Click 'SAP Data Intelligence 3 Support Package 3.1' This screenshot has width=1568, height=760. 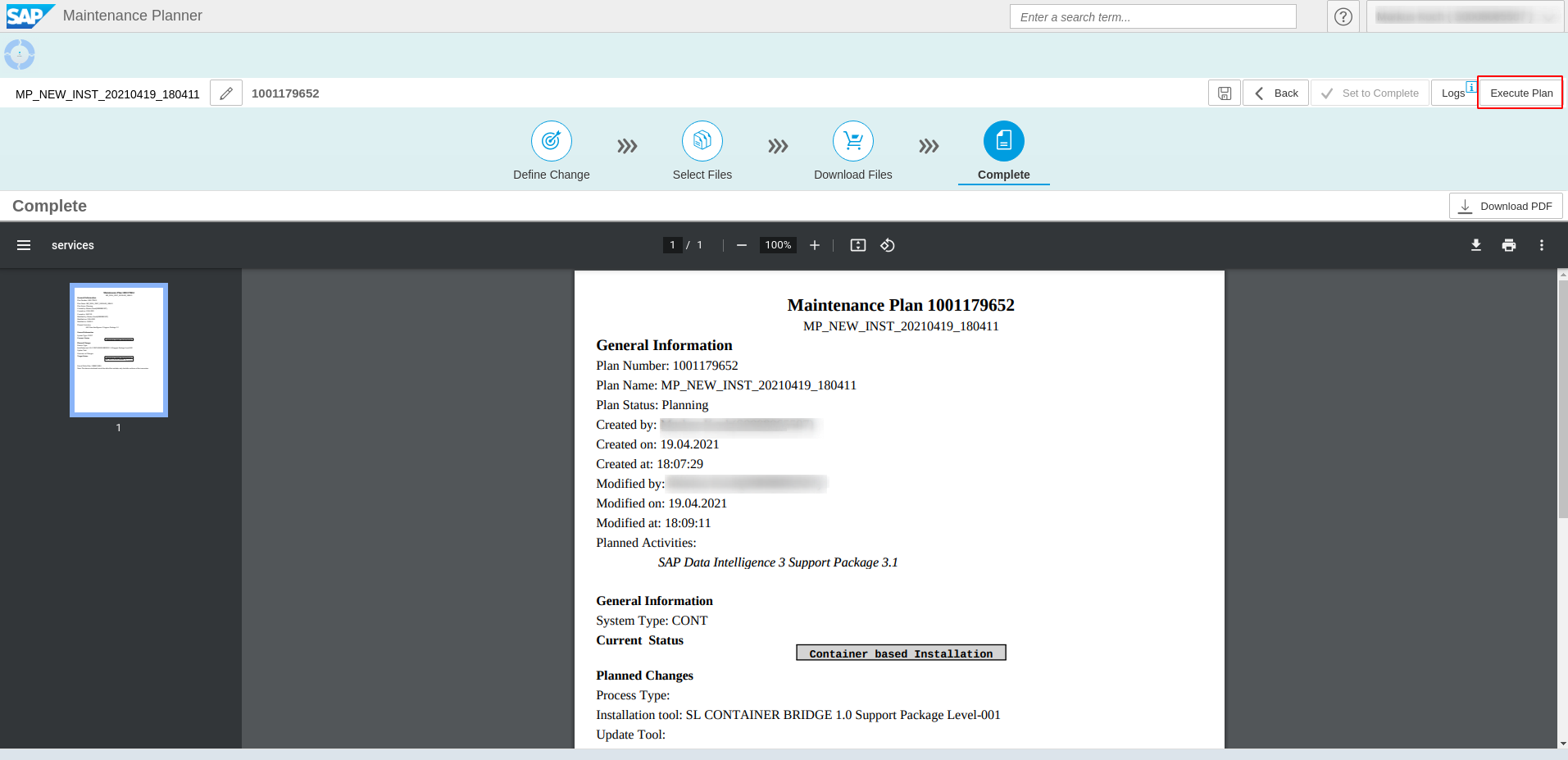[x=778, y=562]
